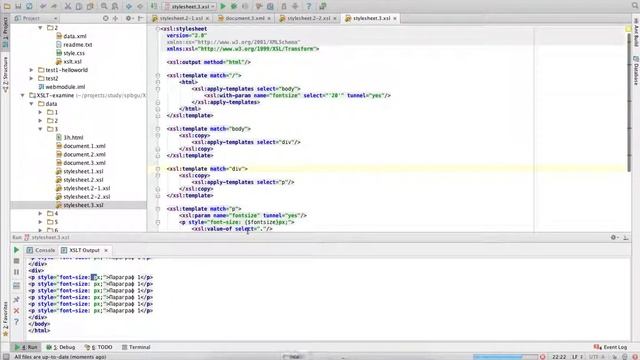
Task: Expand folder 5 in the Project tree
Action: (x=40, y=222)
